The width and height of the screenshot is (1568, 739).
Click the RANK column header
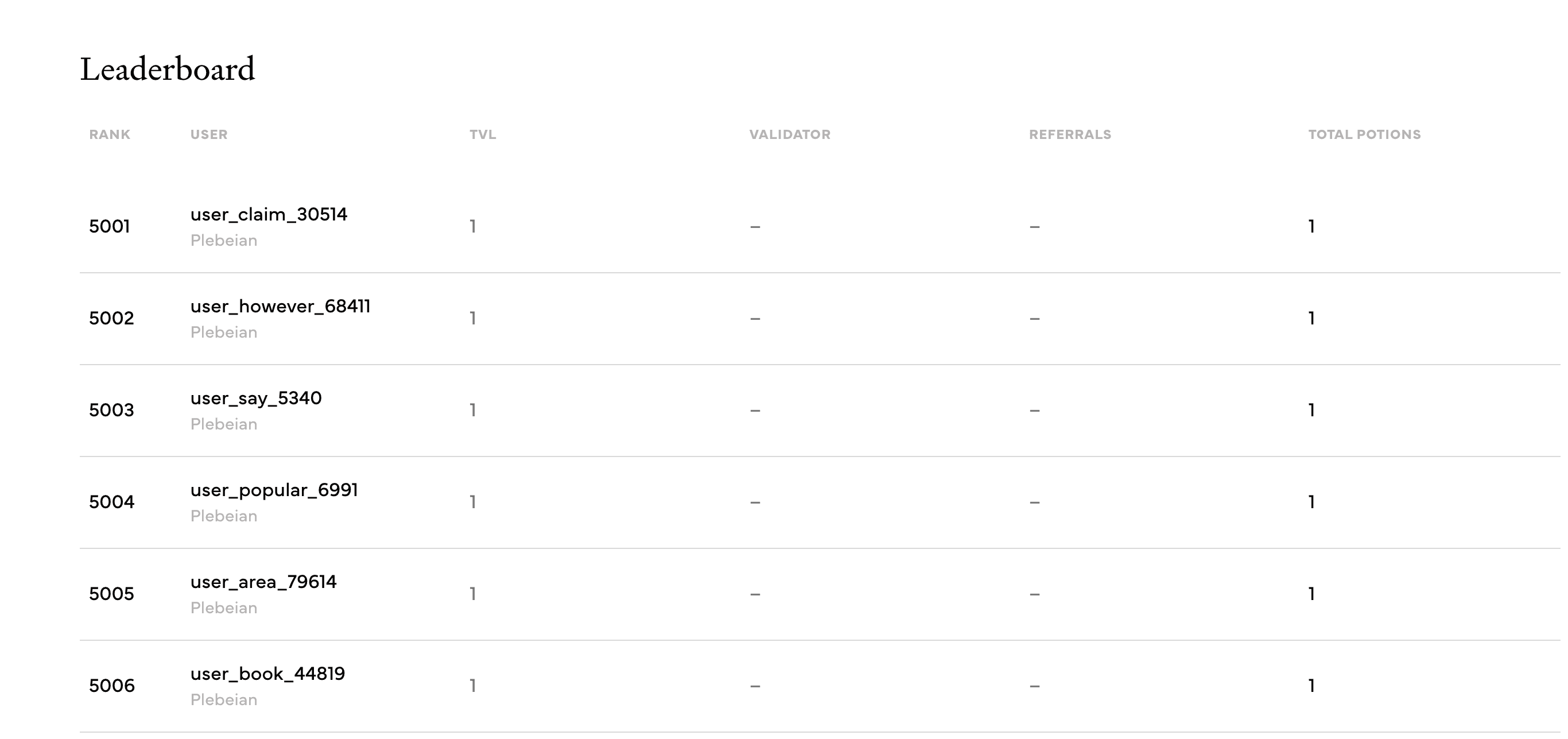click(110, 134)
